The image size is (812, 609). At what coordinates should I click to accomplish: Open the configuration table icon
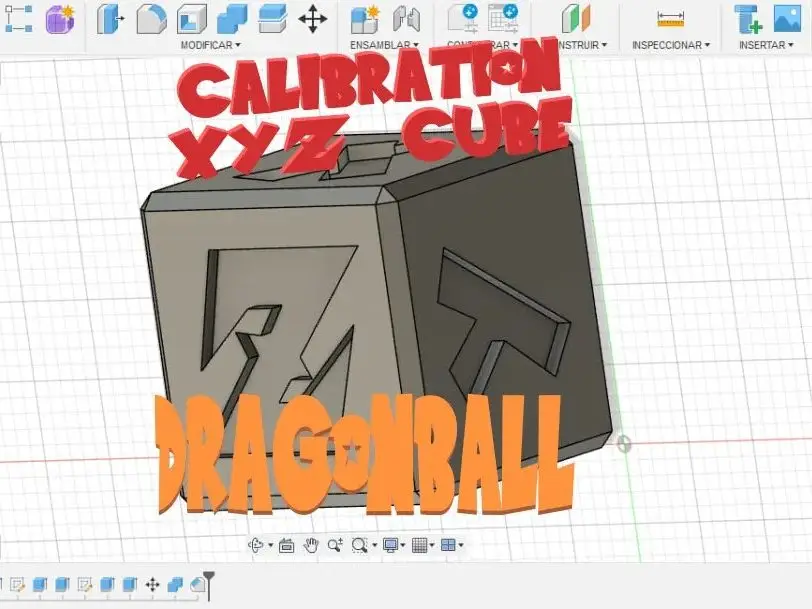pyautogui.click(x=503, y=18)
